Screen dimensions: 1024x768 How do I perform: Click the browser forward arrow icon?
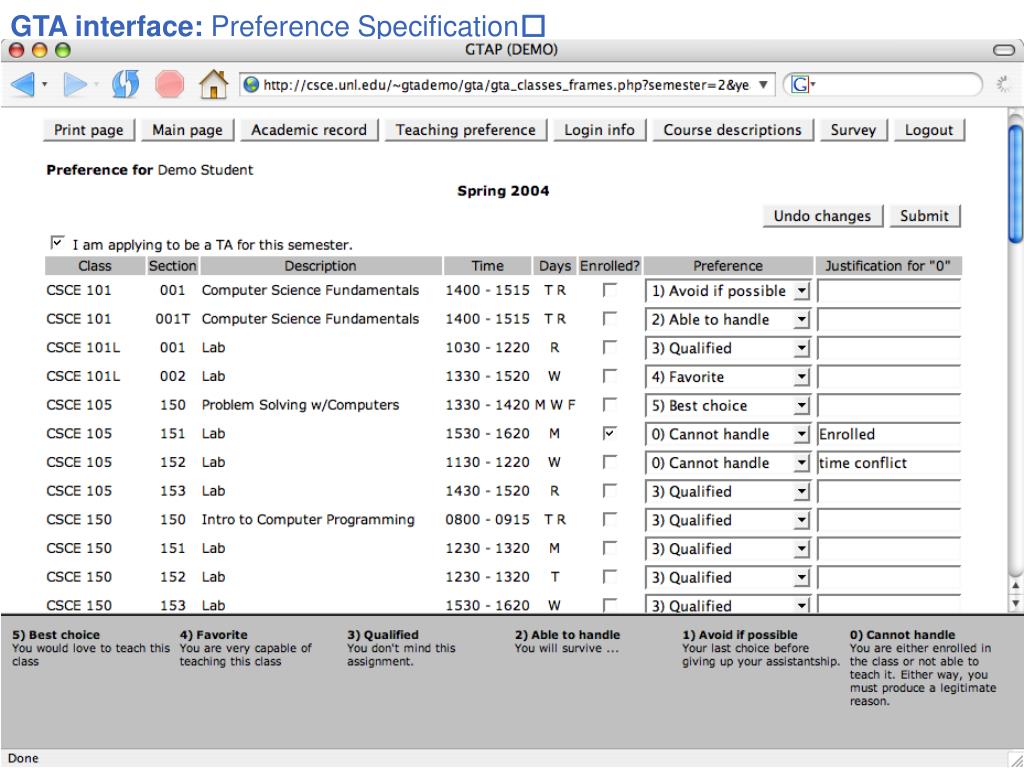tap(74, 85)
